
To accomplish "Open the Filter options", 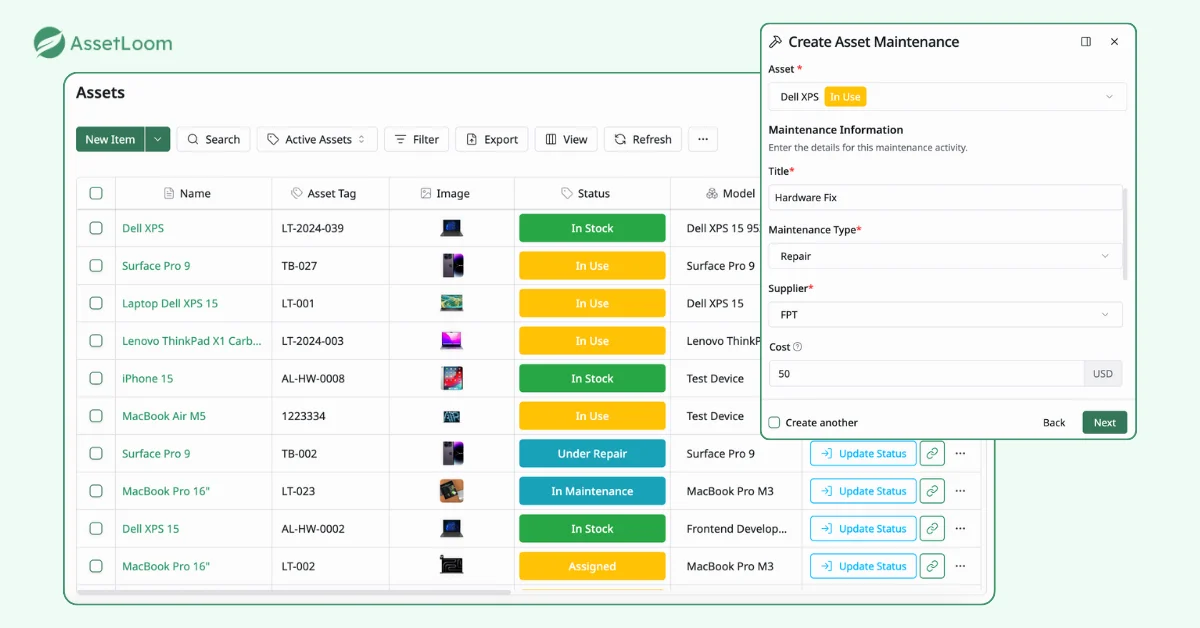I will (416, 140).
